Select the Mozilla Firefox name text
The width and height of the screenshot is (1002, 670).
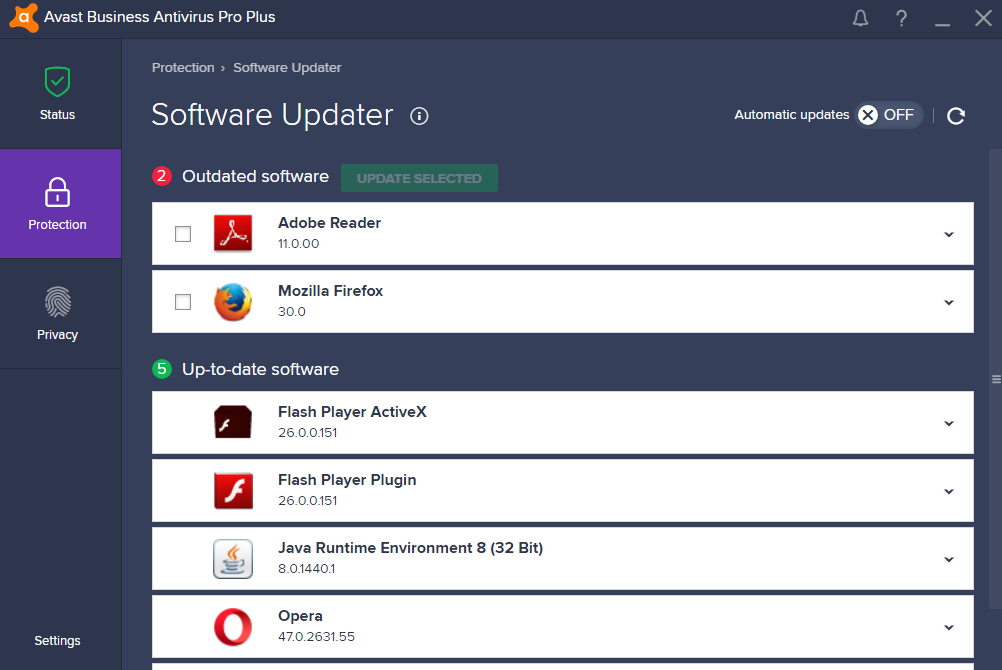pos(330,291)
